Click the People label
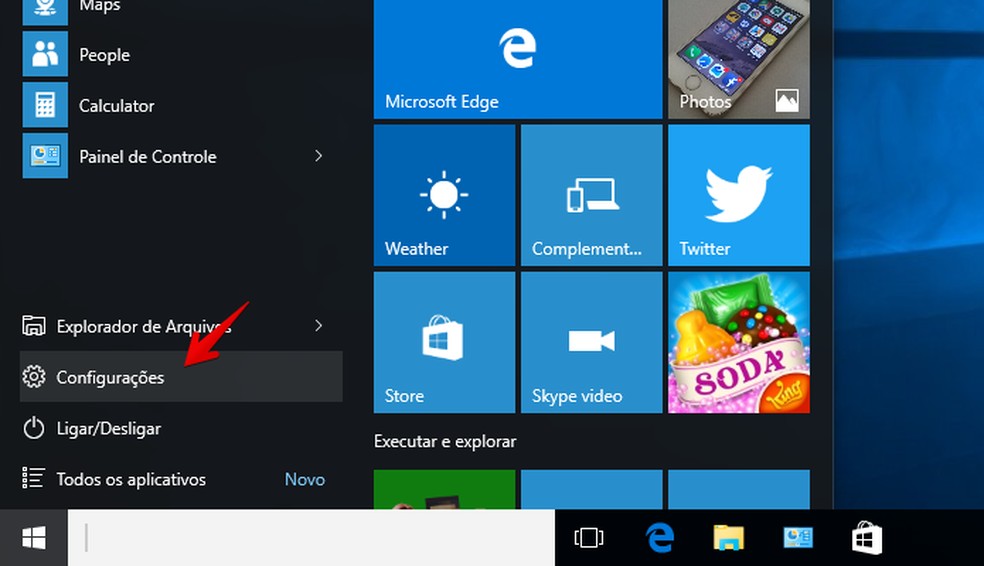Screen dimensions: 984x566 (105, 55)
